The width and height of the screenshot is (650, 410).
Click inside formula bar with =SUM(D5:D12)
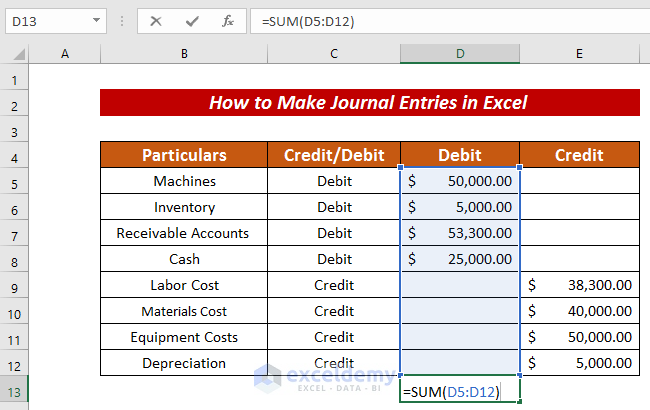coord(450,21)
